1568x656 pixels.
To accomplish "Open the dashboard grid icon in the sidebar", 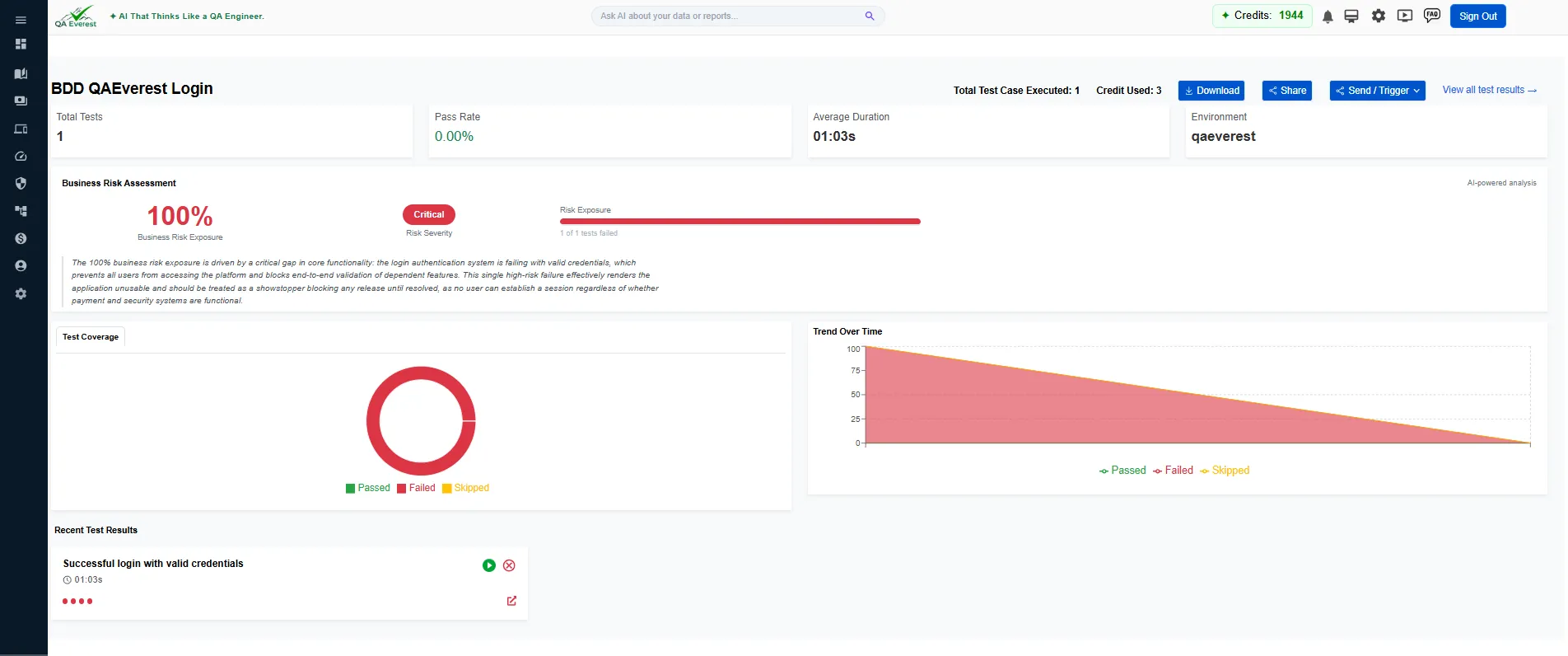I will coord(21,45).
